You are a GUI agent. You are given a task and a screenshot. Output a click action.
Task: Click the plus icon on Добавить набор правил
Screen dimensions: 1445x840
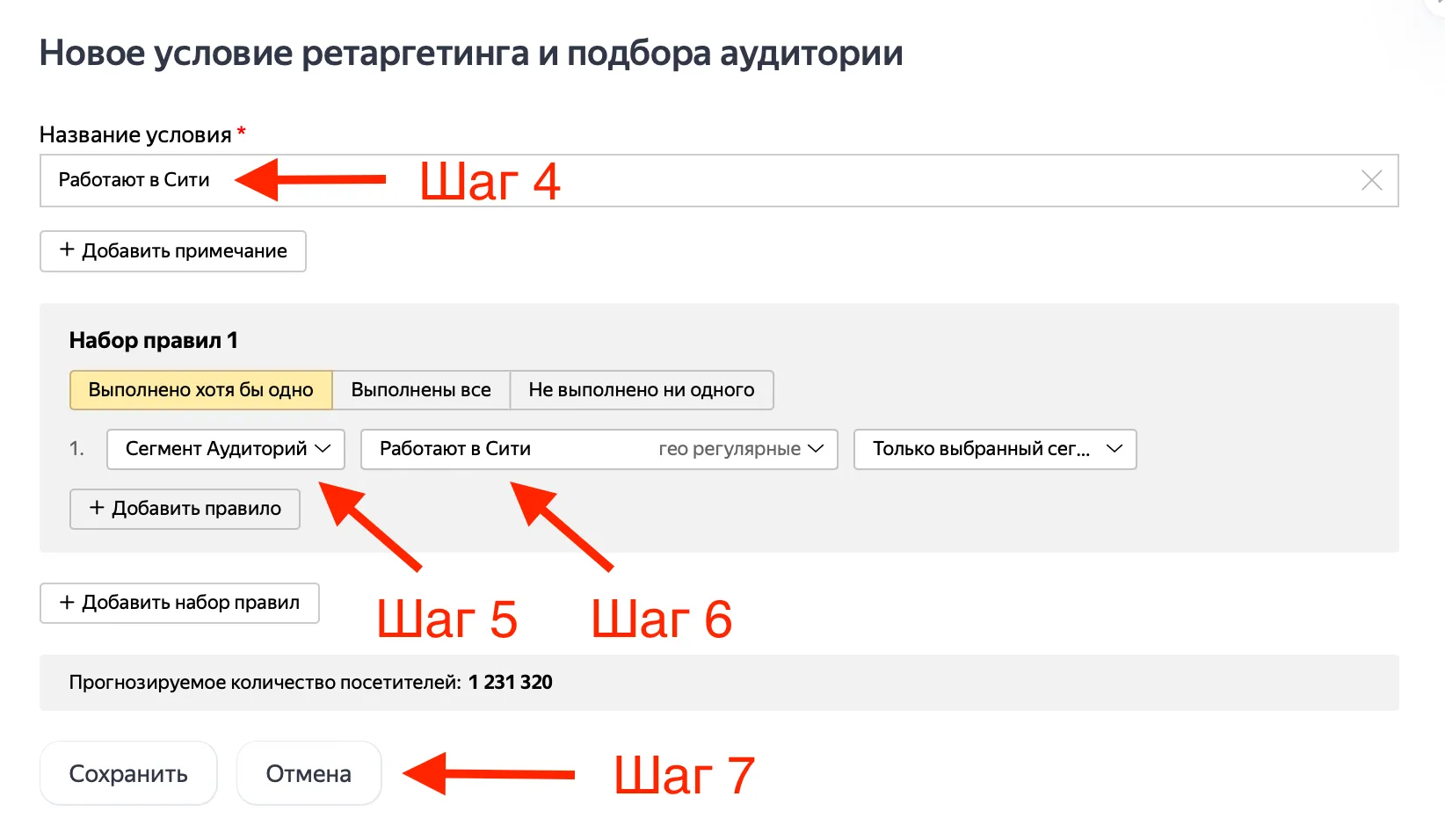point(65,603)
